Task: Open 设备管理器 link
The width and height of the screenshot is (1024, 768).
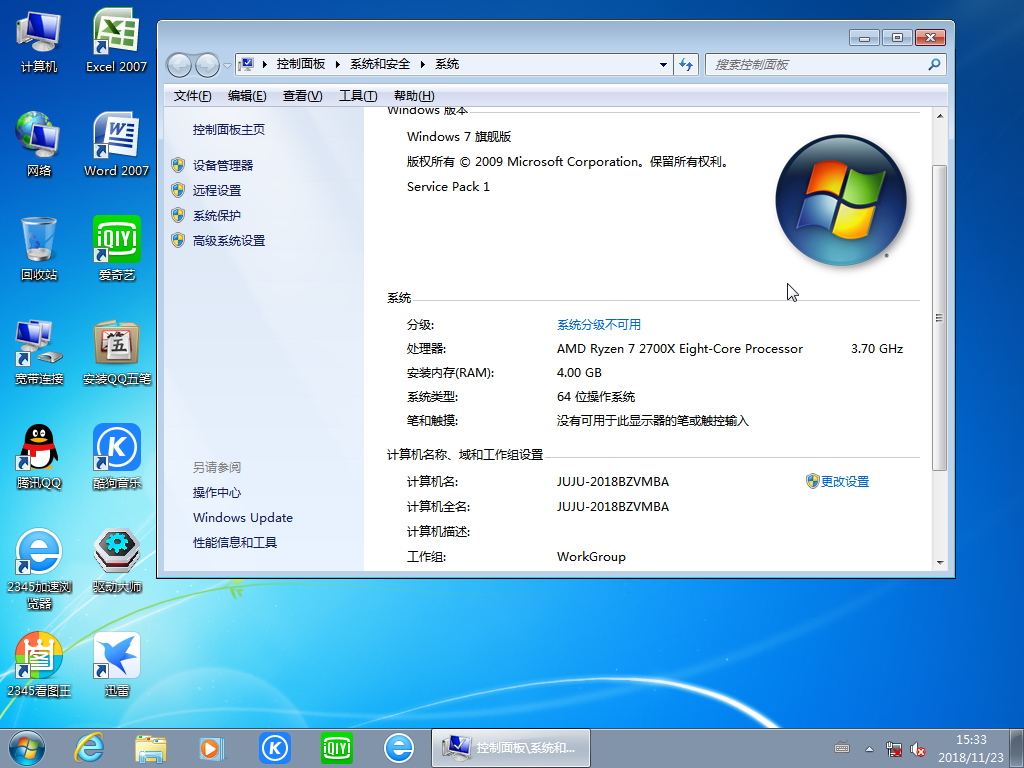Action: point(223,165)
